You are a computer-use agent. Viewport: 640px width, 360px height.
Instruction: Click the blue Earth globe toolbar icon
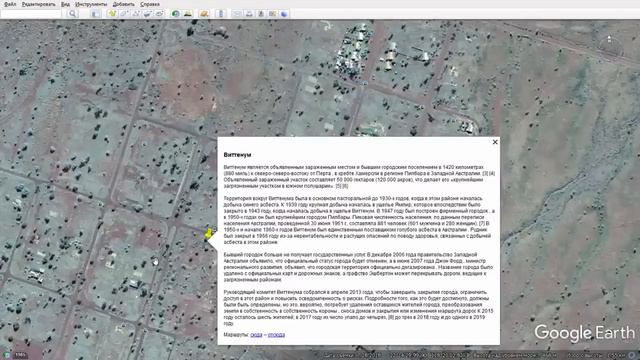coord(284,13)
